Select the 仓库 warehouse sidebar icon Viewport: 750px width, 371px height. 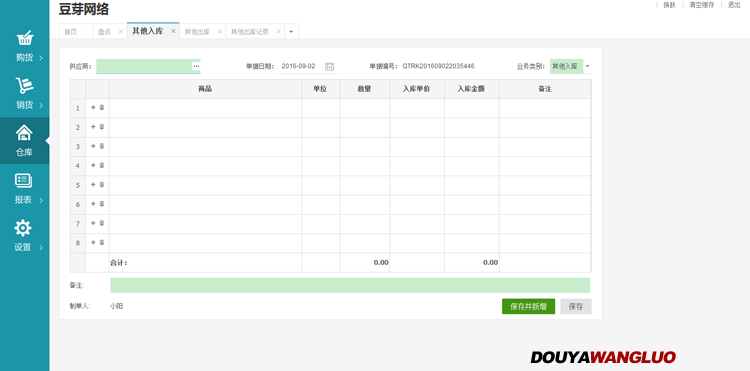pos(24,141)
